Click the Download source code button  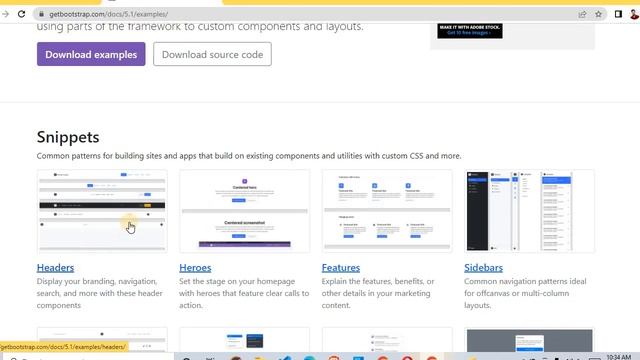[212, 54]
